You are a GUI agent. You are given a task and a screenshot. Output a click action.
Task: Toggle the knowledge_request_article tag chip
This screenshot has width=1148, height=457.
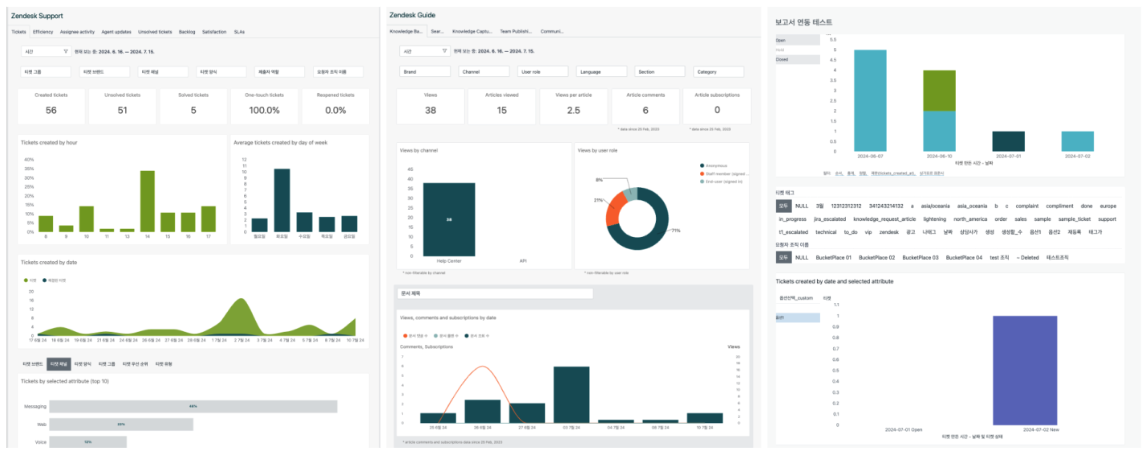[884, 219]
